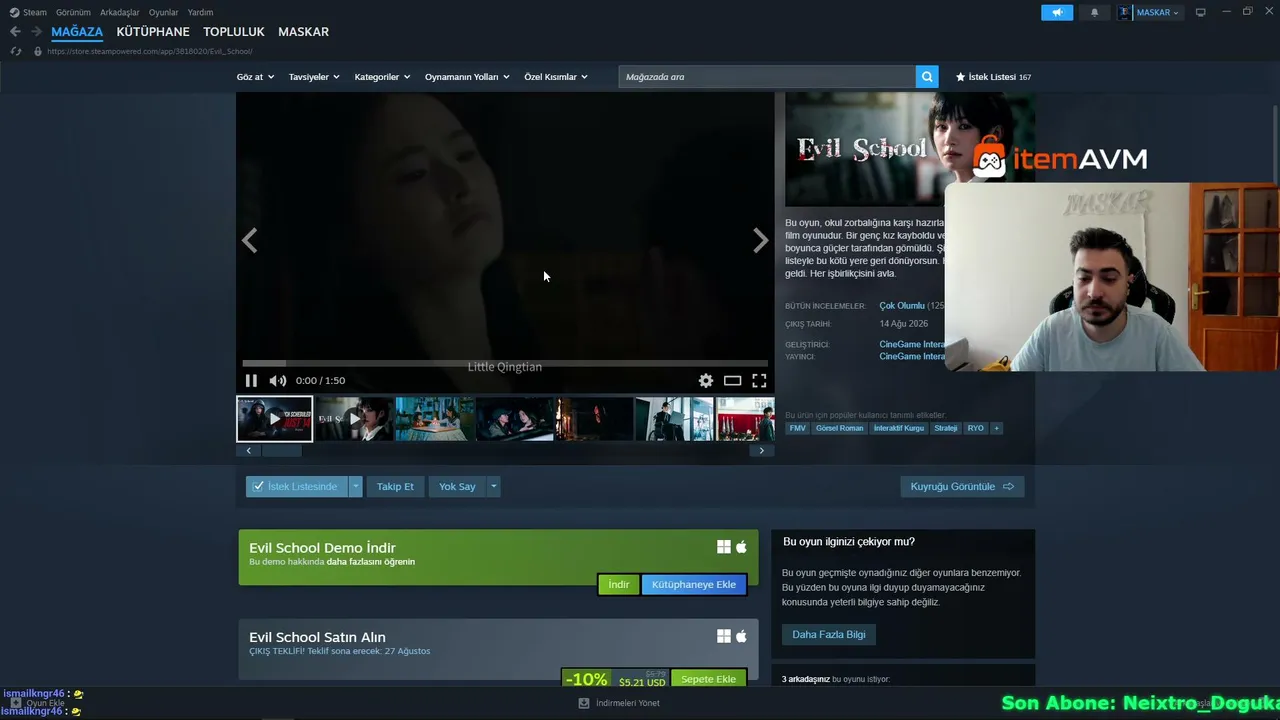Open the MASKAR profile tab
The width and height of the screenshot is (1280, 720).
point(303,32)
